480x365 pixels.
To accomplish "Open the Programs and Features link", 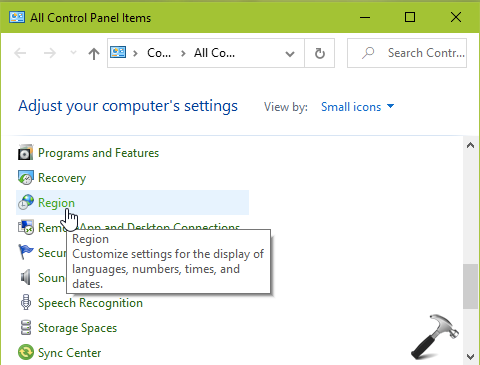I will click(98, 153).
